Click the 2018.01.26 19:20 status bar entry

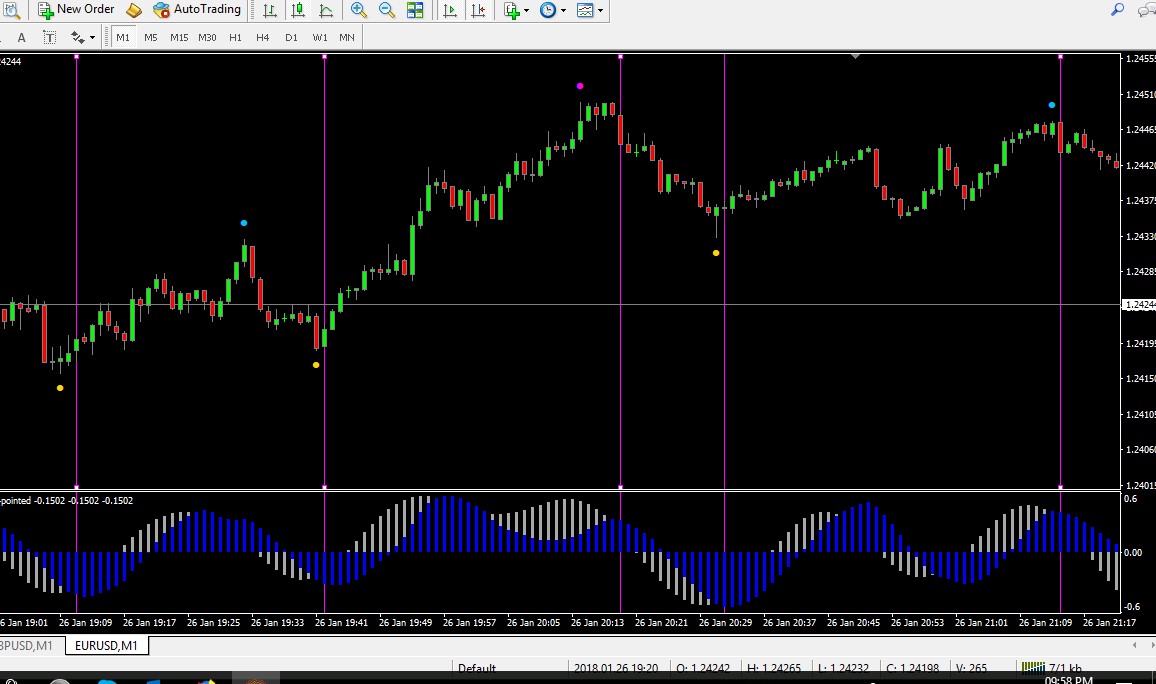[616, 669]
